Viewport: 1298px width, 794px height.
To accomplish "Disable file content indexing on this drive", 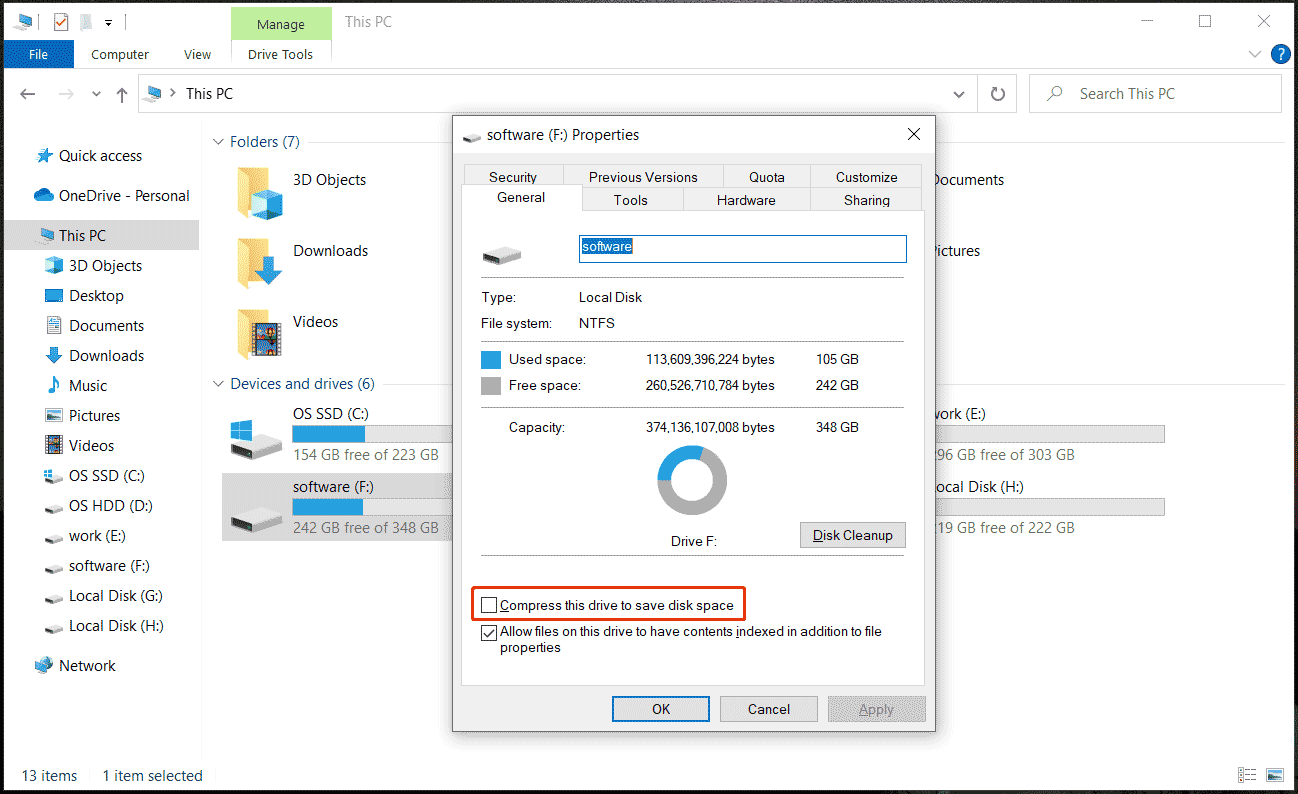I will [x=489, y=632].
